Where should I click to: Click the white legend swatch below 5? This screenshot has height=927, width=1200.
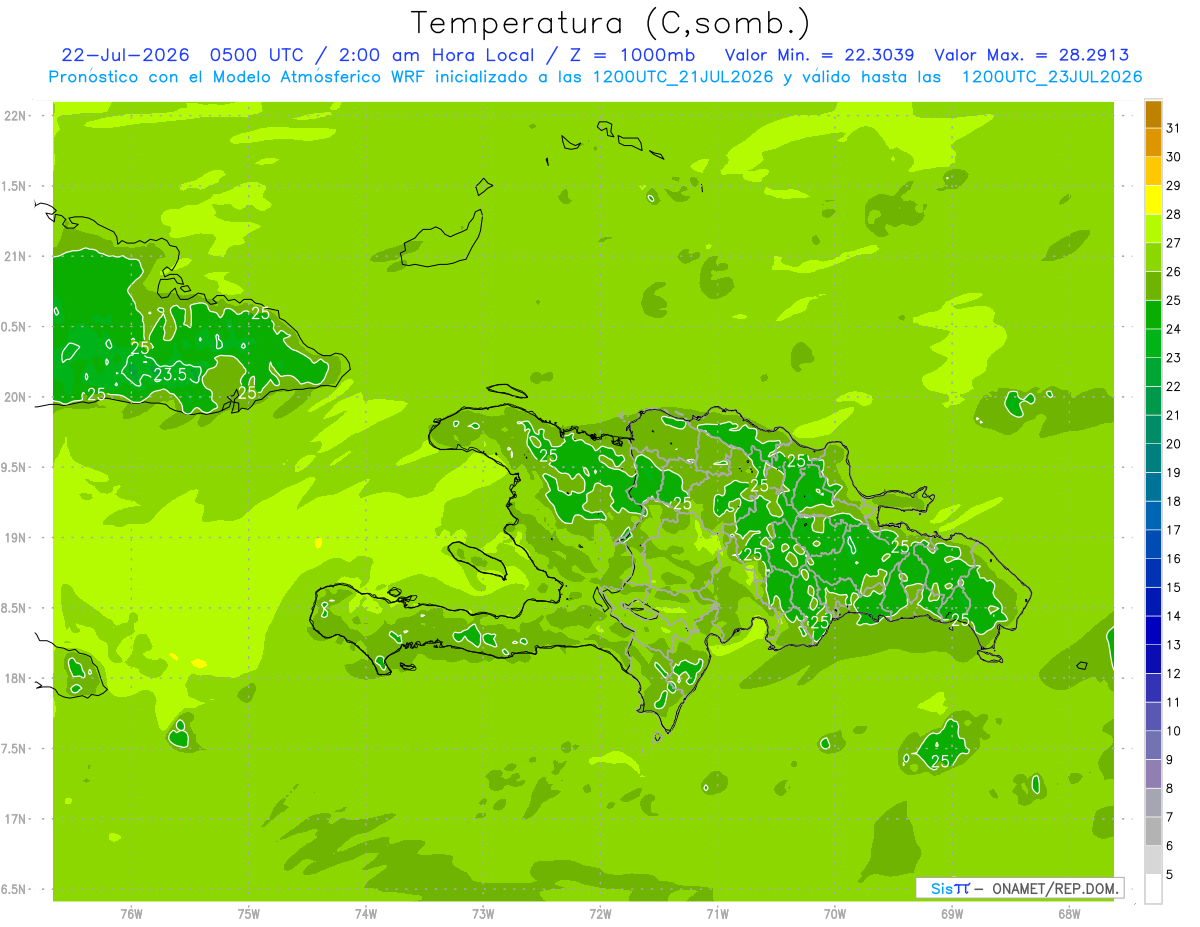1153,888
